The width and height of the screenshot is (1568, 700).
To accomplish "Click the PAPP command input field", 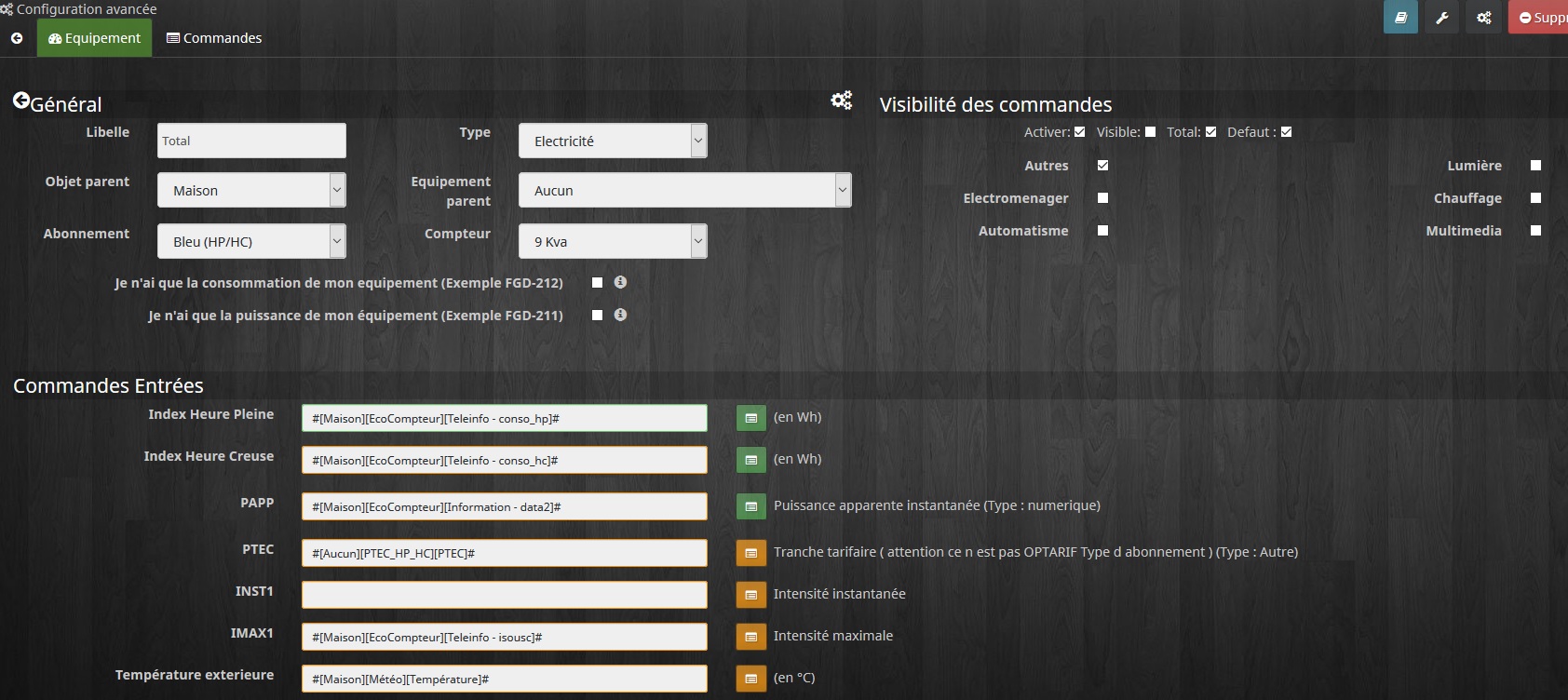I will pyautogui.click(x=505, y=506).
